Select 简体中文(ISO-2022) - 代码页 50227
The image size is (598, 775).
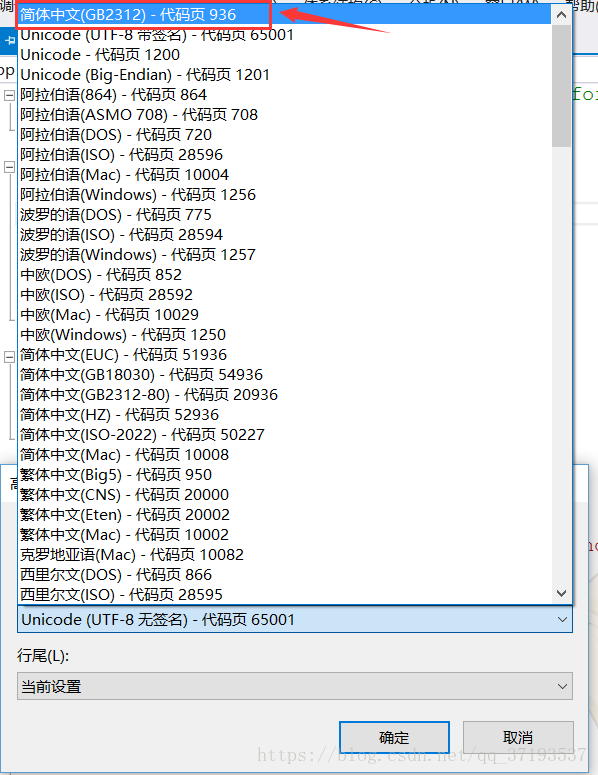click(285, 434)
